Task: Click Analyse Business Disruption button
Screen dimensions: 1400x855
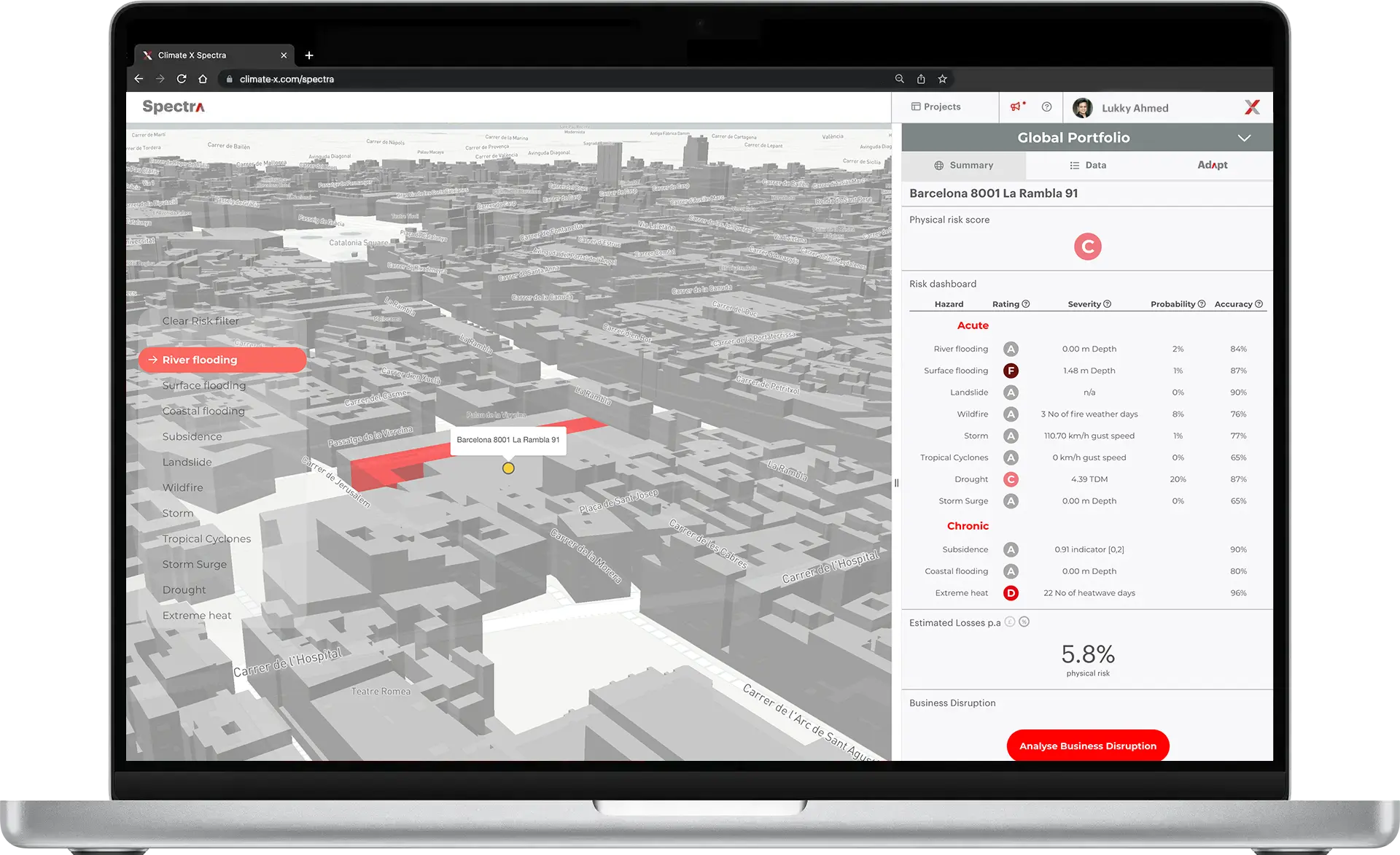Action: (1088, 746)
